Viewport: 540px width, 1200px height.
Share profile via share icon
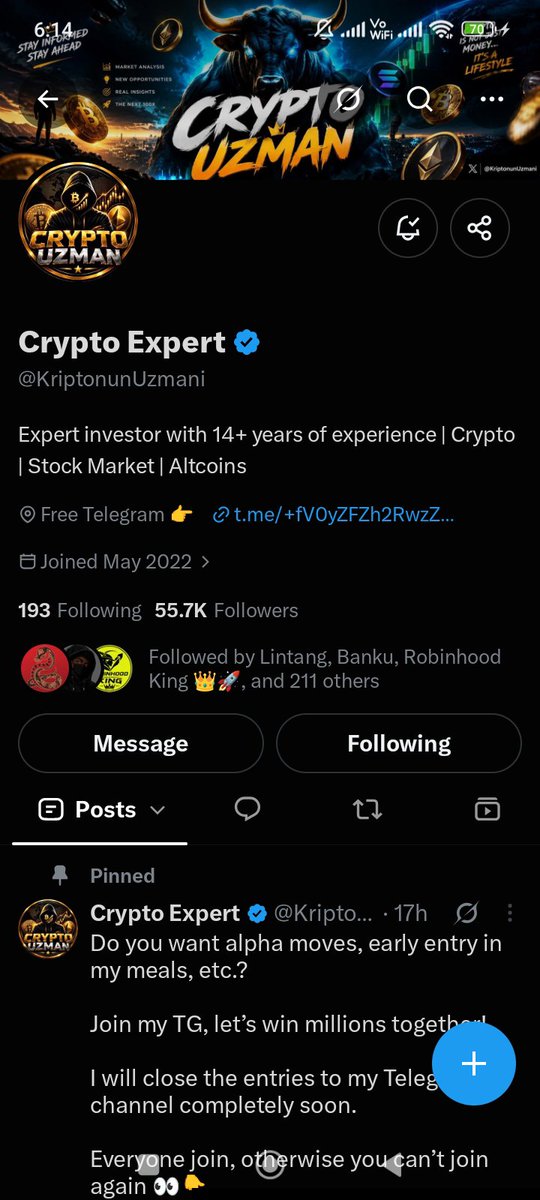pos(480,229)
